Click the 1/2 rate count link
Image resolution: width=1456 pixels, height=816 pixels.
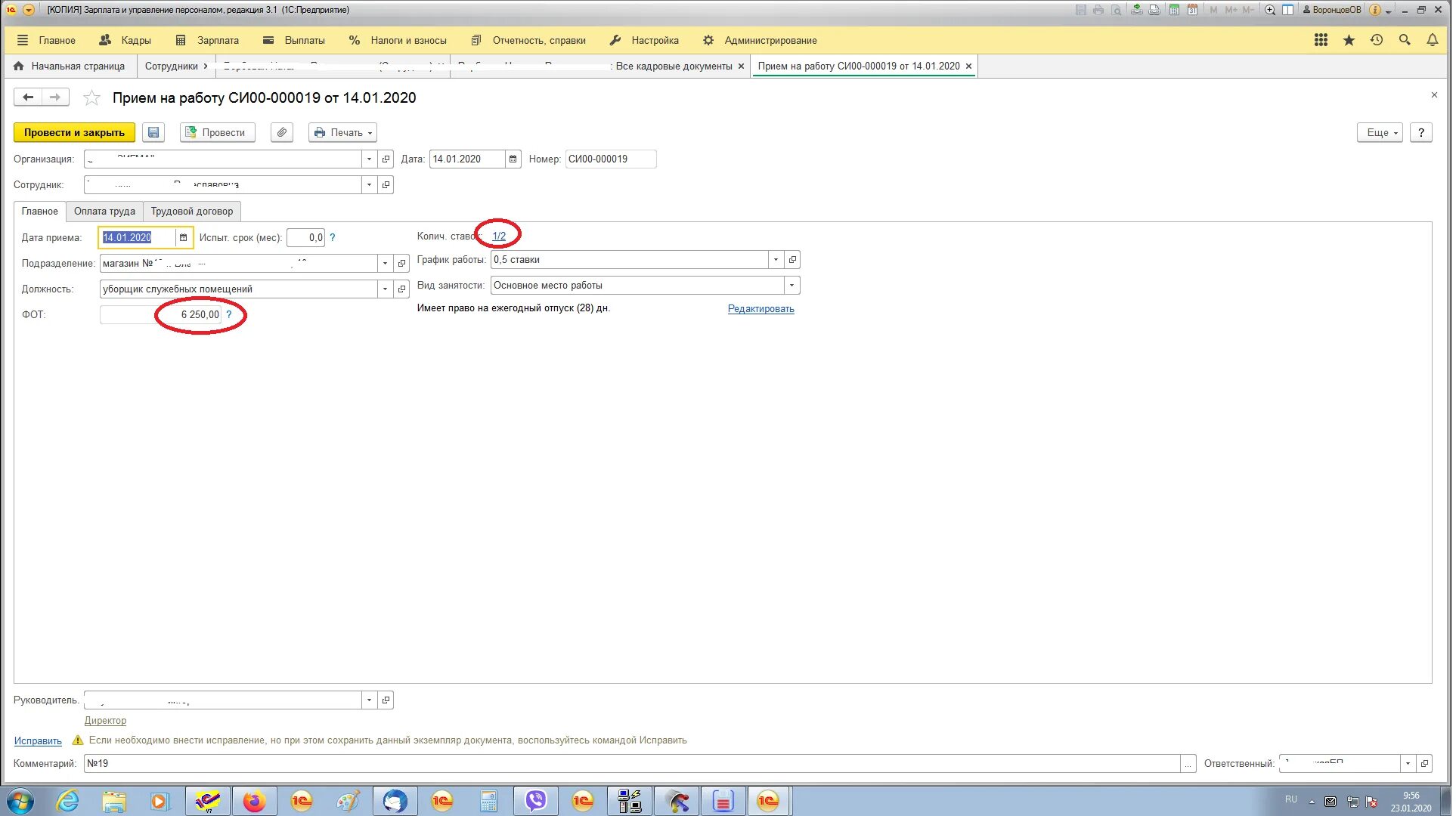(x=500, y=237)
